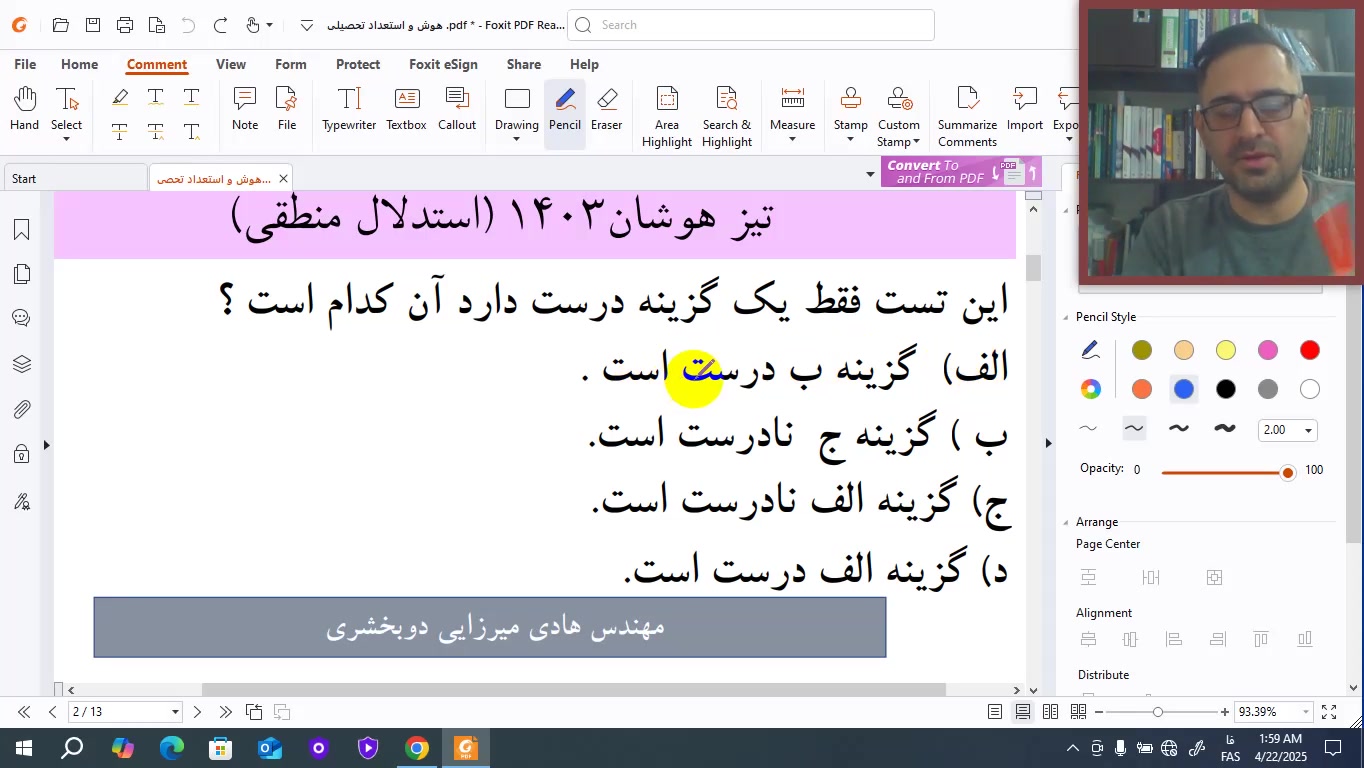Jump to the first page
Viewport: 1364px width, 768px height.
24,712
